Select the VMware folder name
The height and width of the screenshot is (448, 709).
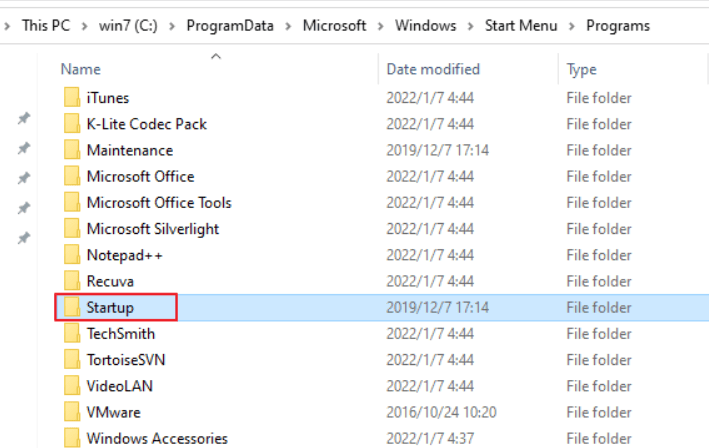pyautogui.click(x=113, y=412)
